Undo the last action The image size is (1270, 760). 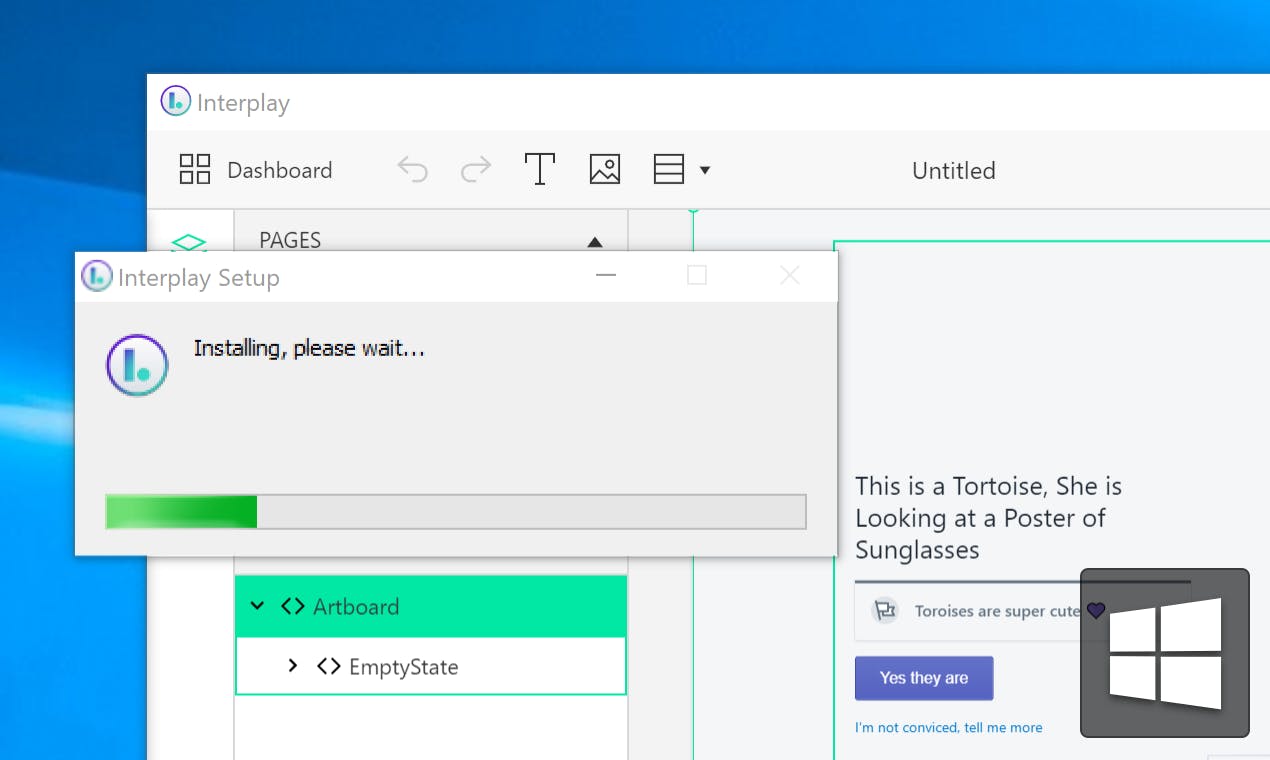point(412,169)
